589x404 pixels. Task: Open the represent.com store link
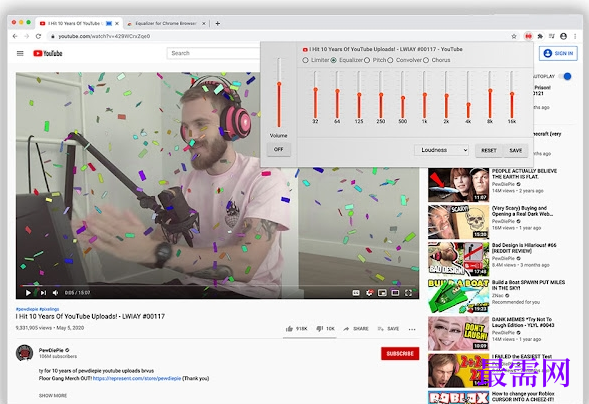point(137,378)
